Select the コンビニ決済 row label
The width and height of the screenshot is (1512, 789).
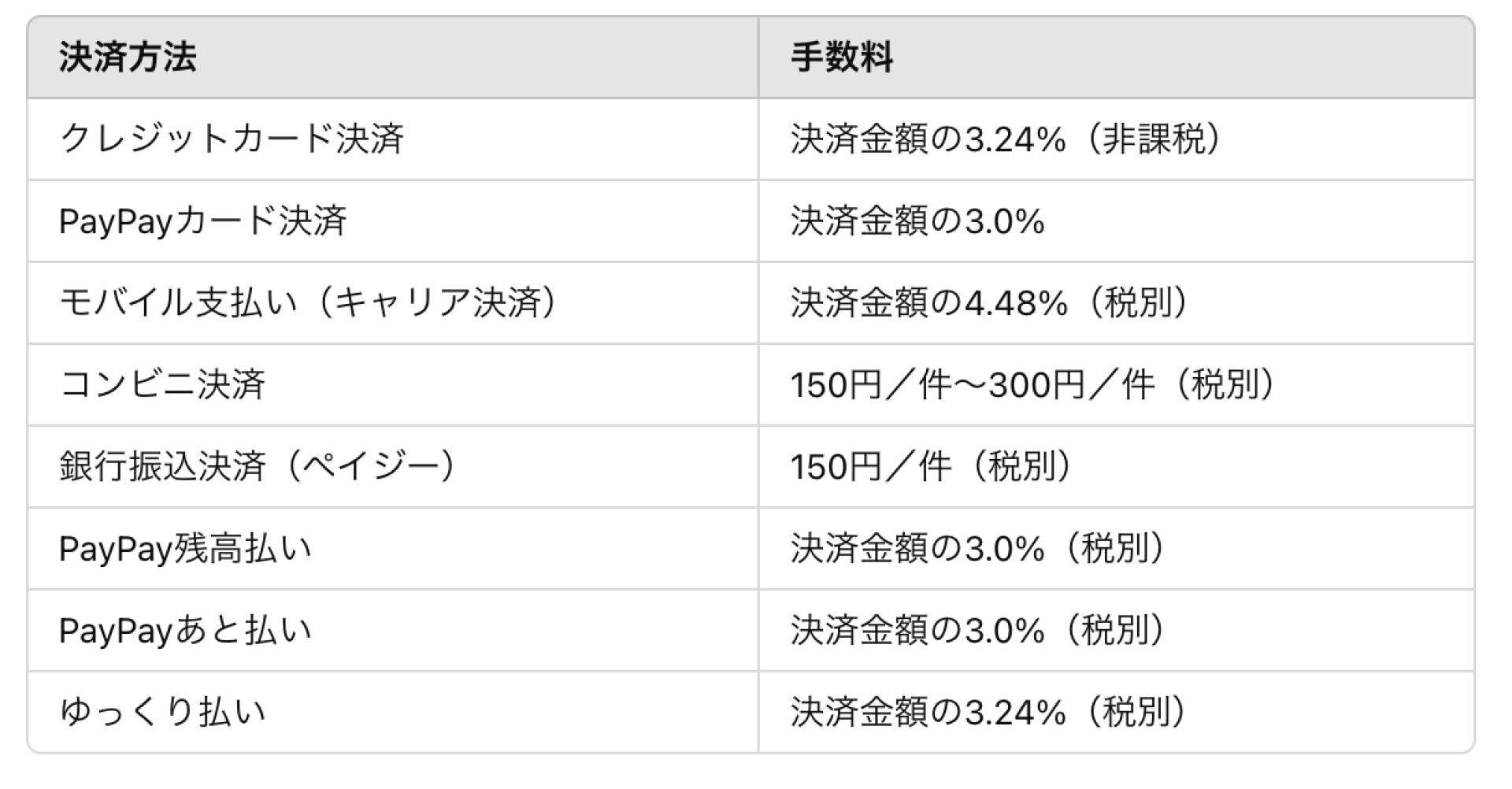(x=393, y=385)
